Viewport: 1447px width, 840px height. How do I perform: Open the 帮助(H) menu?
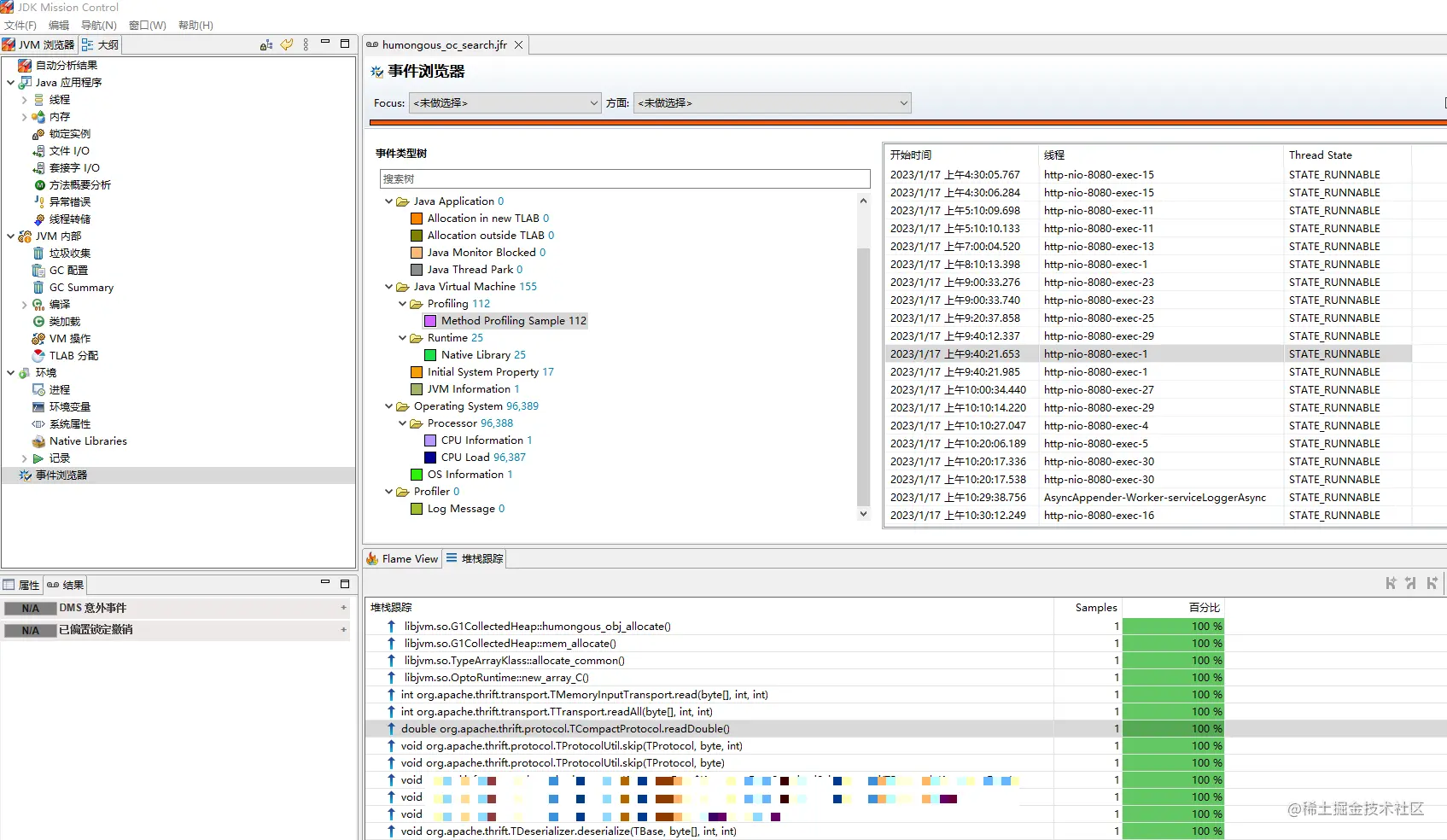click(195, 26)
